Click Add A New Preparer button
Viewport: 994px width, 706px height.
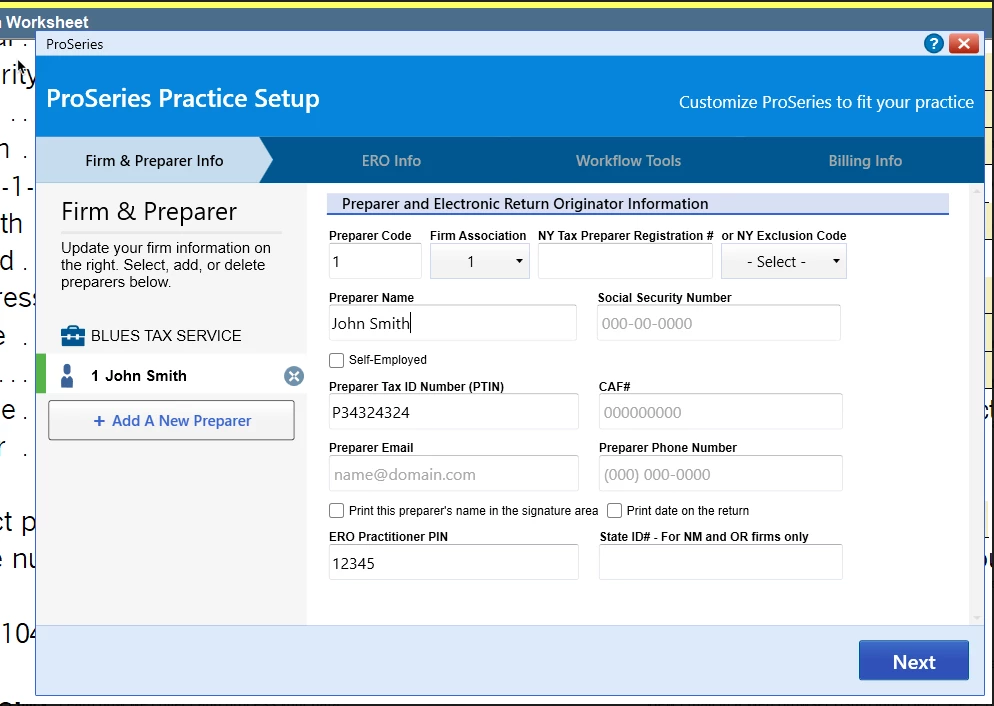171,420
